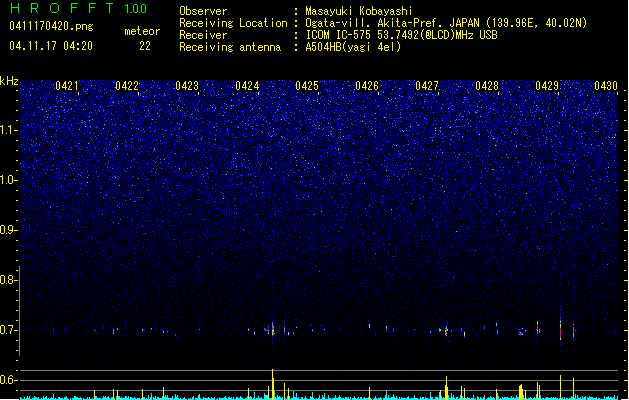Click the 0428 time marker
The image size is (629, 400).
487,86
